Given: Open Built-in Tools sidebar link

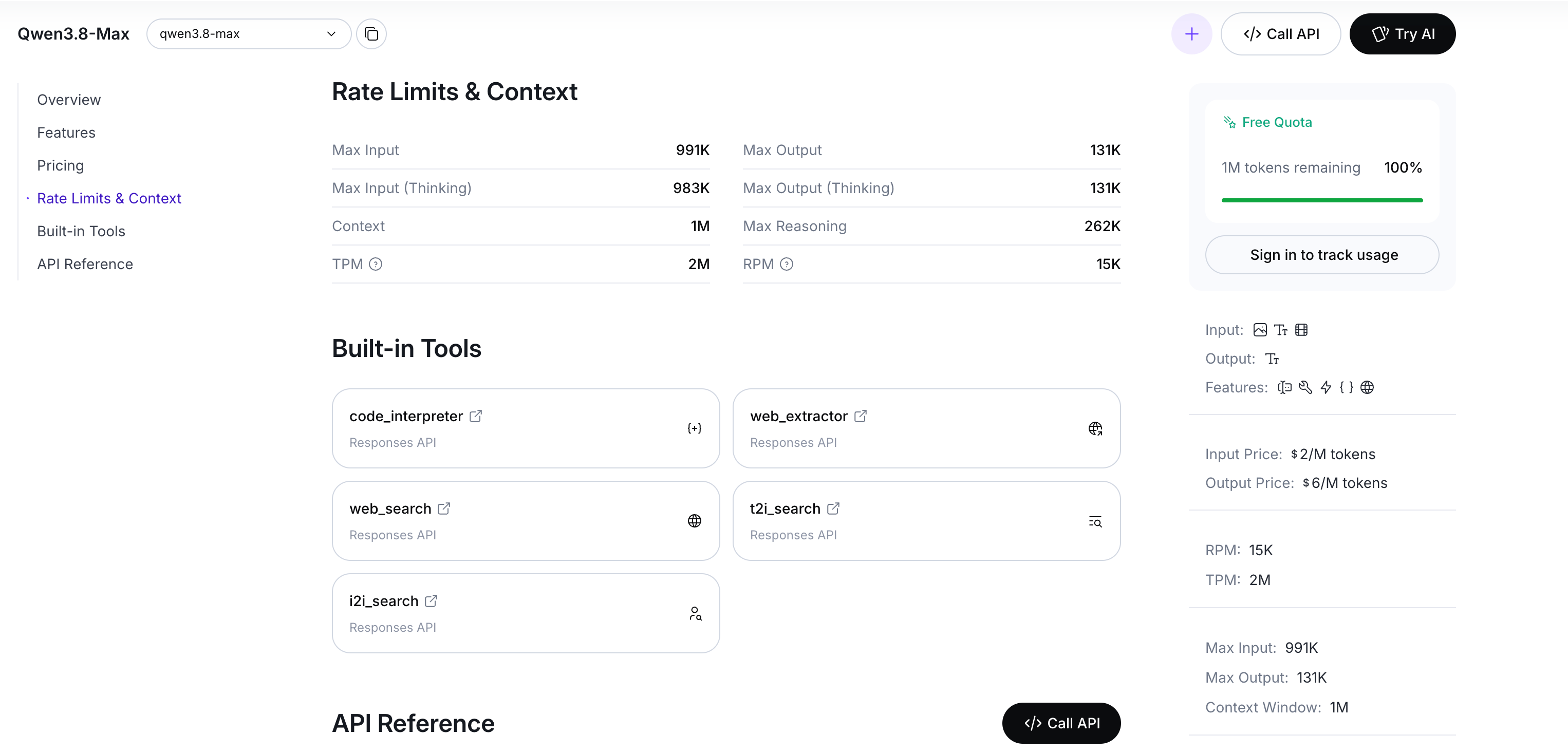Looking at the screenshot, I should (x=81, y=231).
